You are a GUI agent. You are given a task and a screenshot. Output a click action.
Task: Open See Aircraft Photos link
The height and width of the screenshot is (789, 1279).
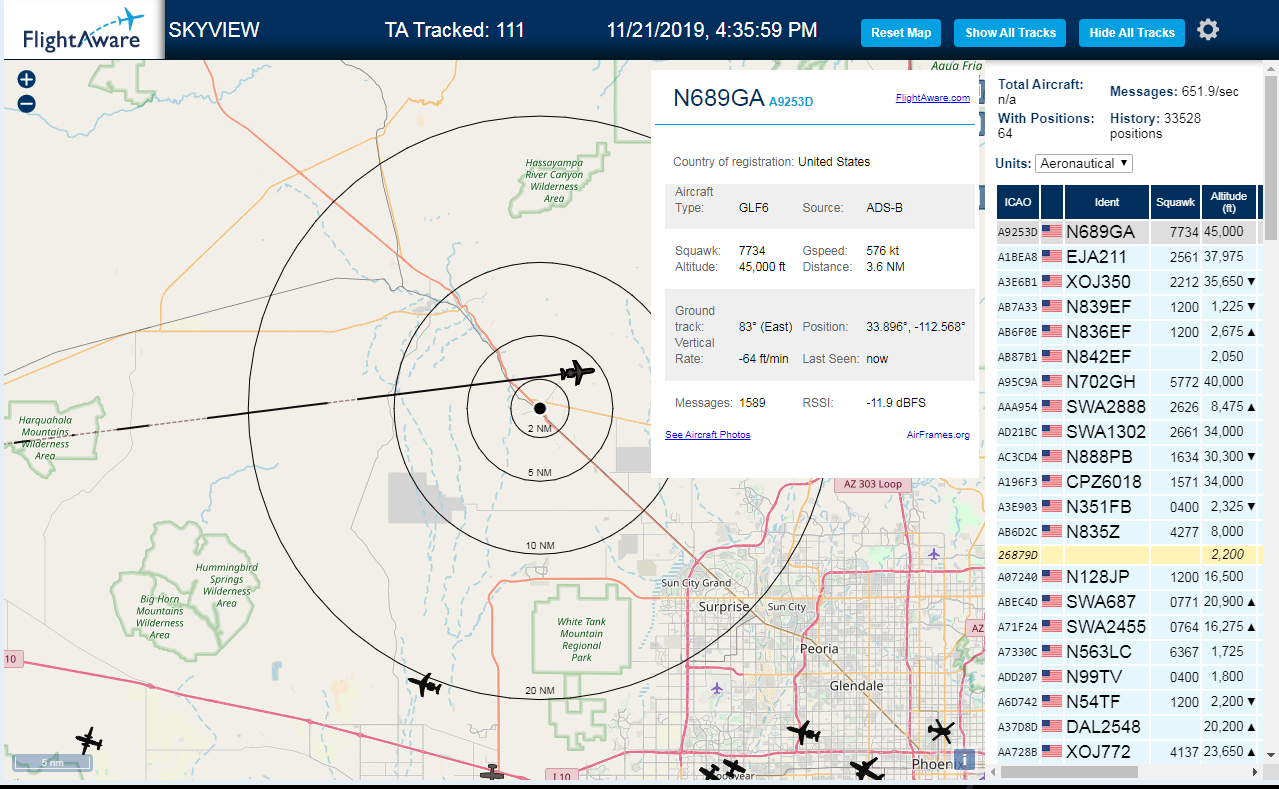[708, 435]
